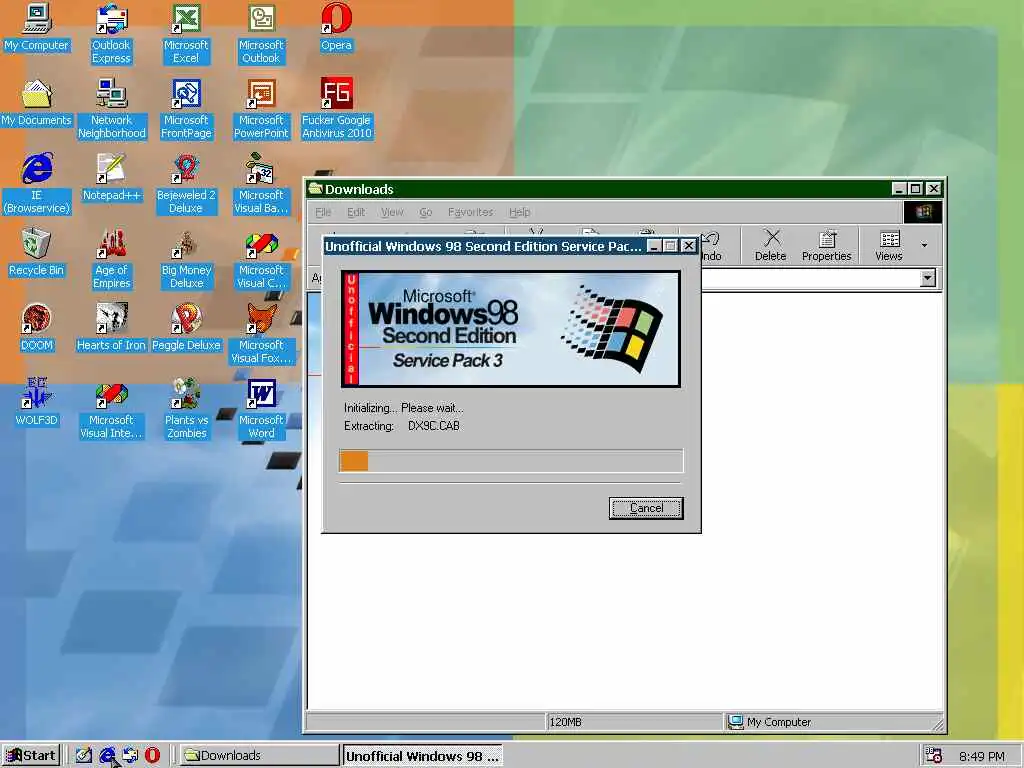
Task: Launch Opera browser desktop icon
Action: pos(336,27)
